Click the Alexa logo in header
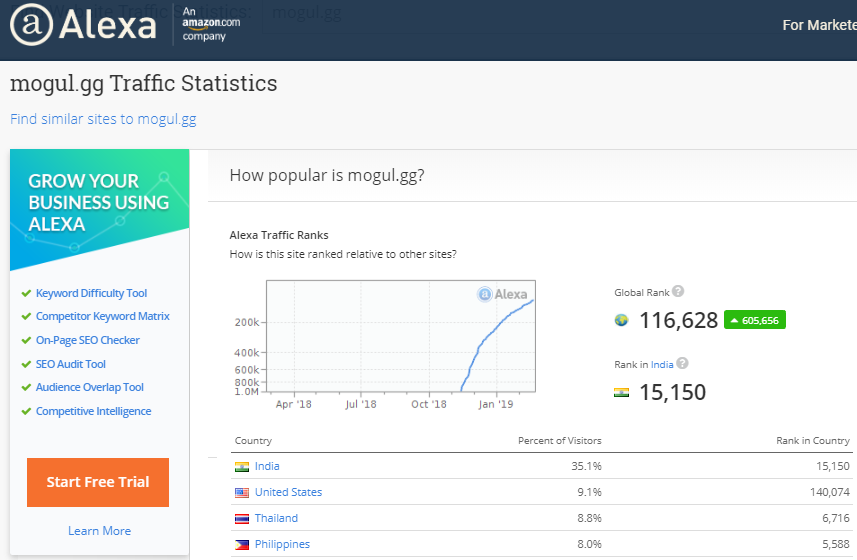857x560 pixels. coord(83,25)
